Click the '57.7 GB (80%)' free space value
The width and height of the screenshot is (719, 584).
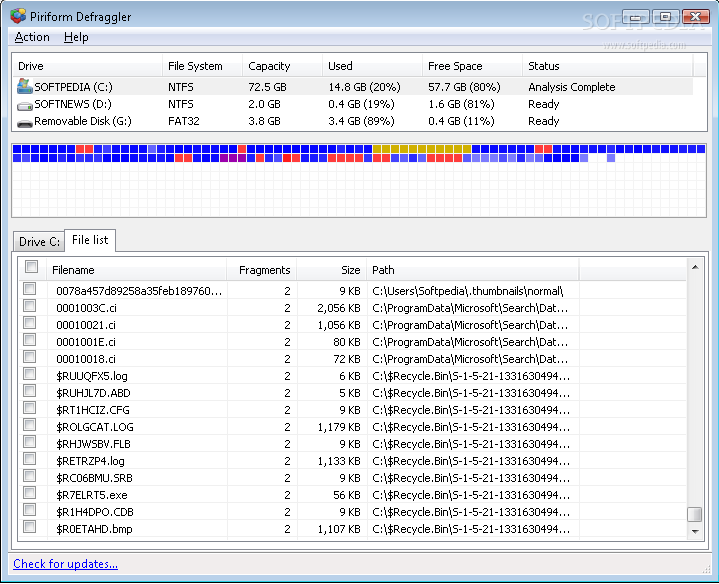(464, 87)
